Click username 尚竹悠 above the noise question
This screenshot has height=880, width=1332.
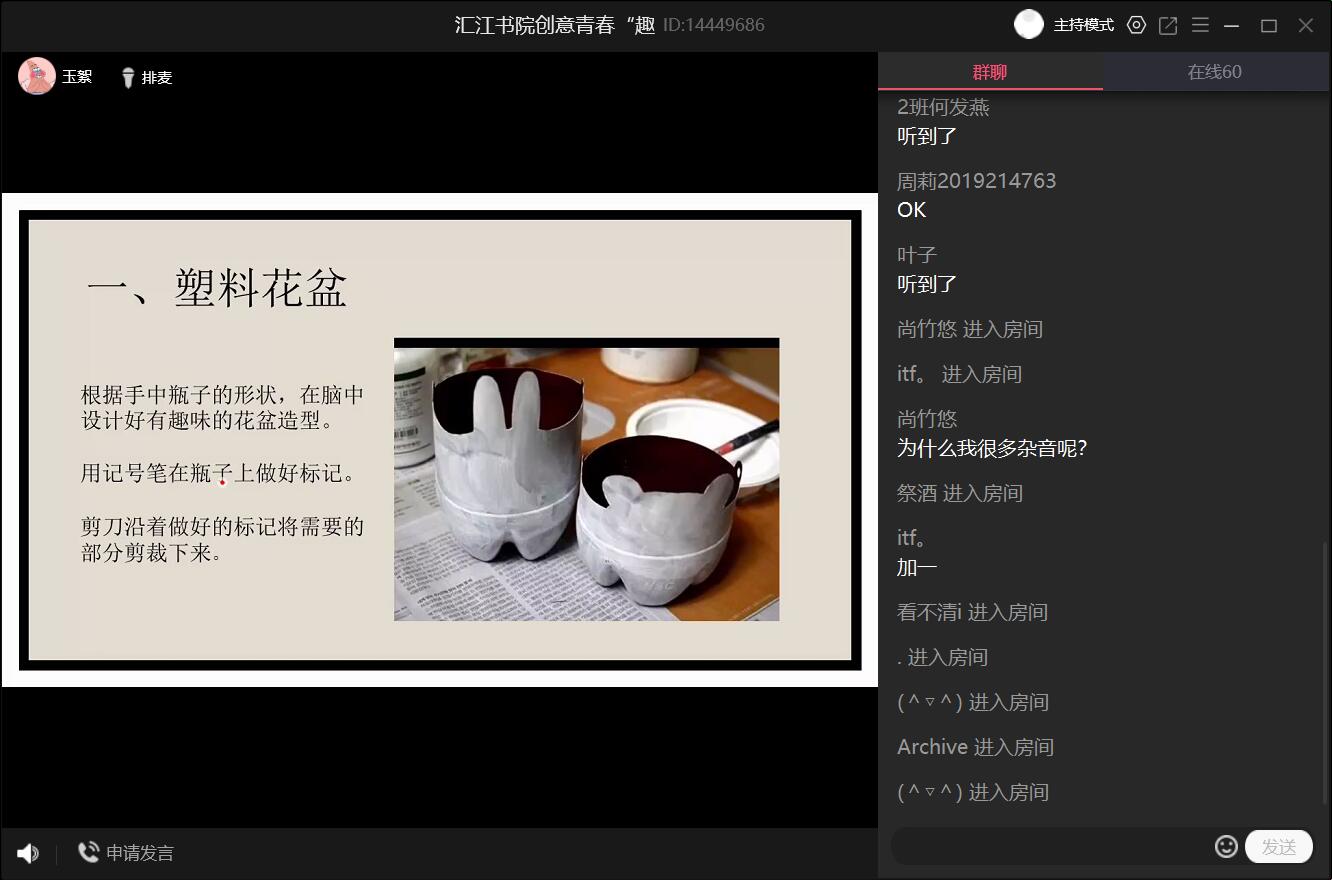(927, 419)
